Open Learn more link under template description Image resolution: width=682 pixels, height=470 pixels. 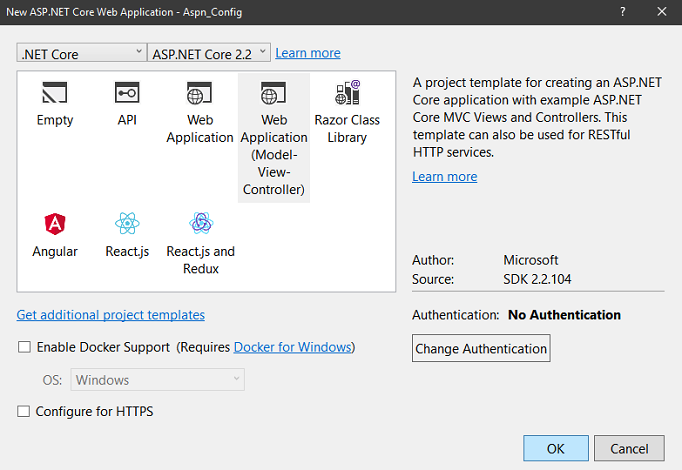point(445,177)
